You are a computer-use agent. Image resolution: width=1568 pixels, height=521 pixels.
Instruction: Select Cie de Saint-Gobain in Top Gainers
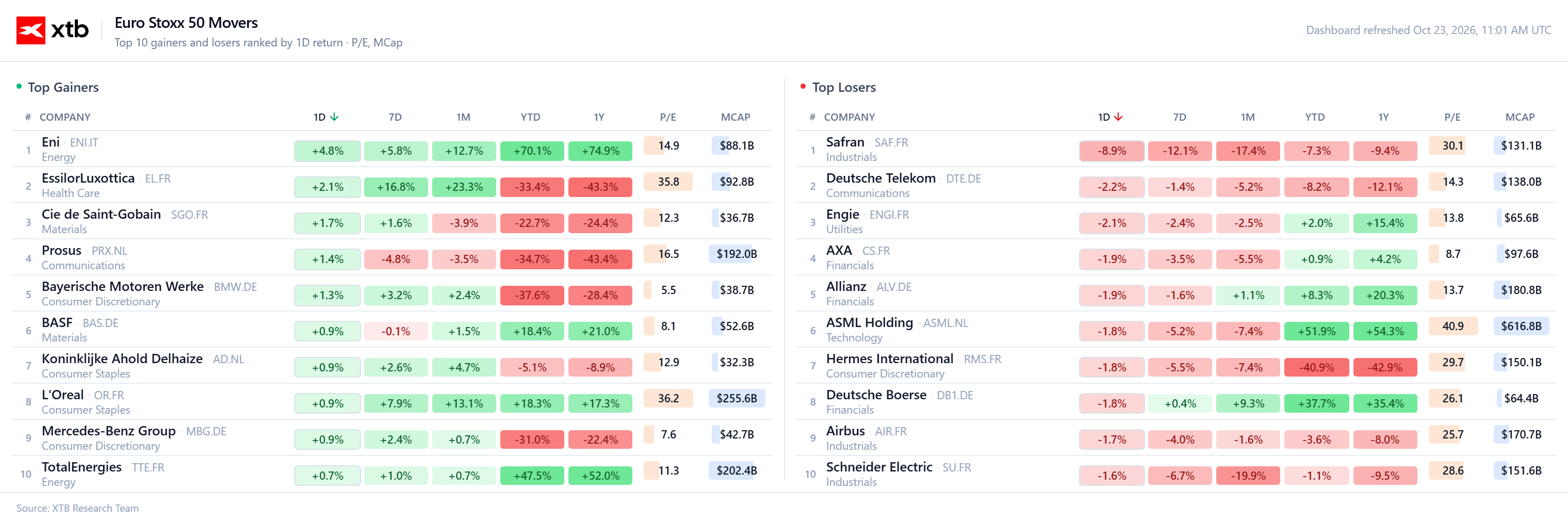101,214
